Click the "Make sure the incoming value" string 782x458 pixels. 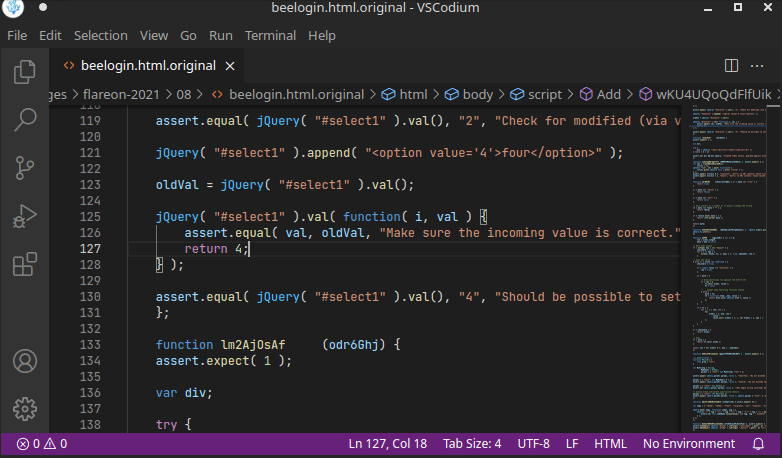530,232
